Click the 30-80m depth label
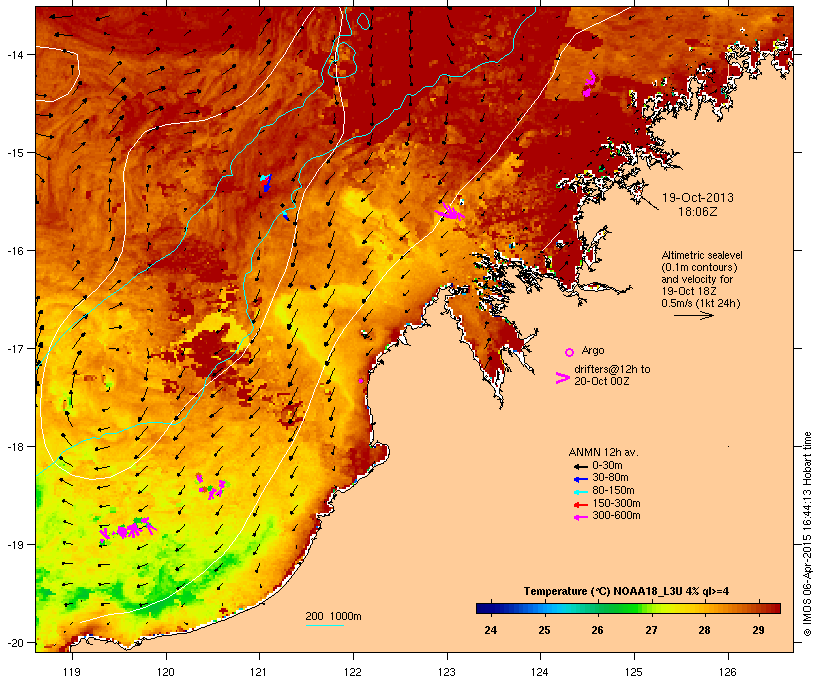 click(x=610, y=478)
